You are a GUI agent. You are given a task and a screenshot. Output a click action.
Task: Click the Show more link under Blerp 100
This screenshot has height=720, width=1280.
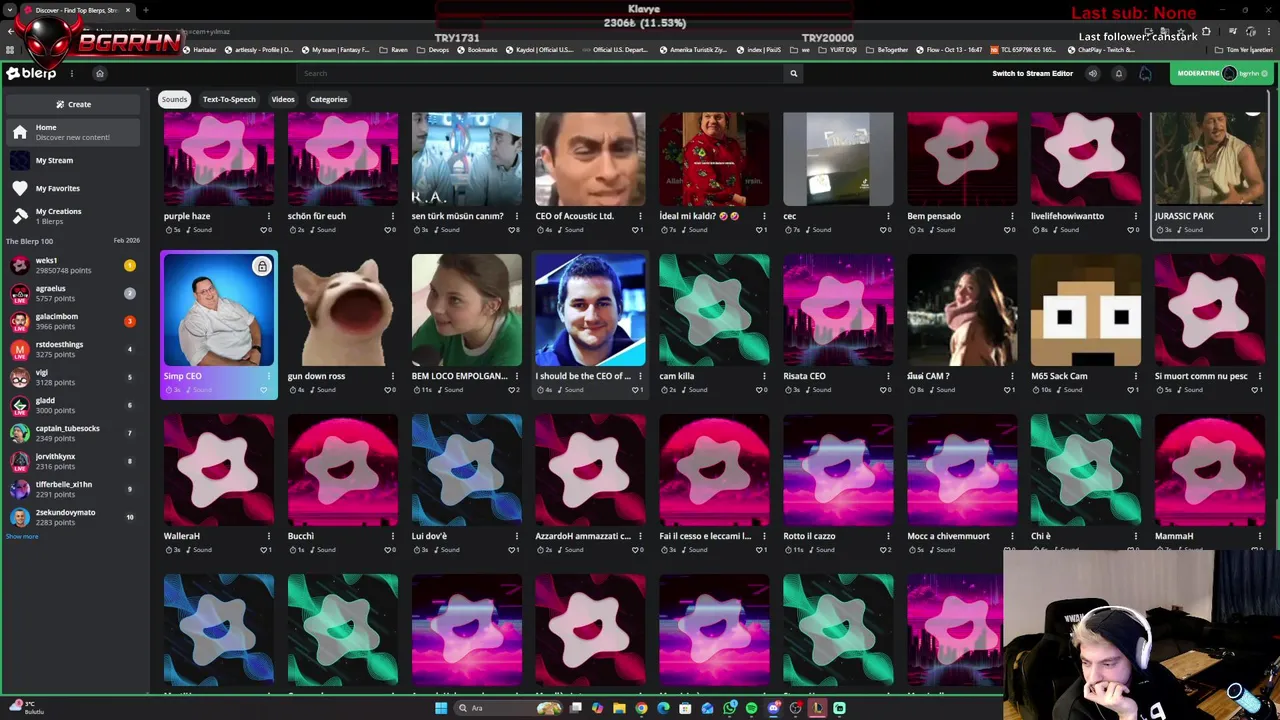(22, 537)
